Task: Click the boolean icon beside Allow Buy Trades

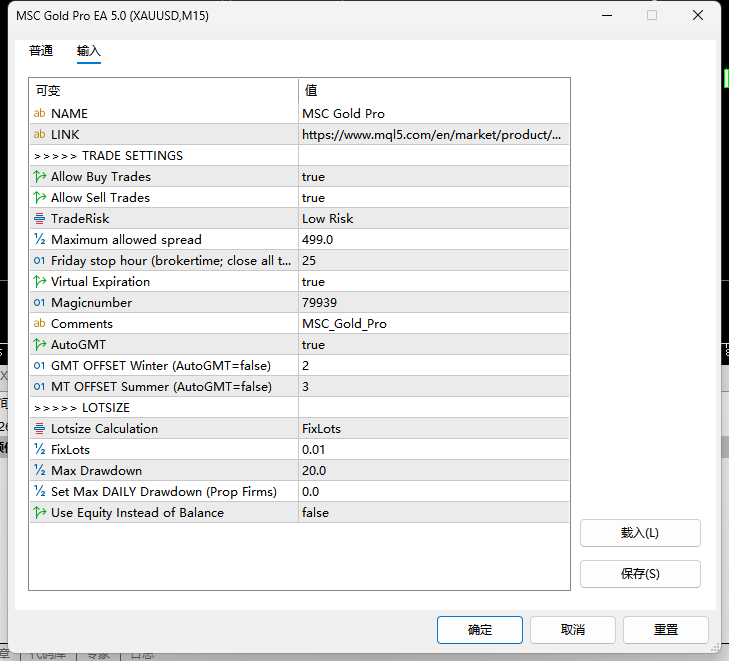Action: (x=40, y=177)
